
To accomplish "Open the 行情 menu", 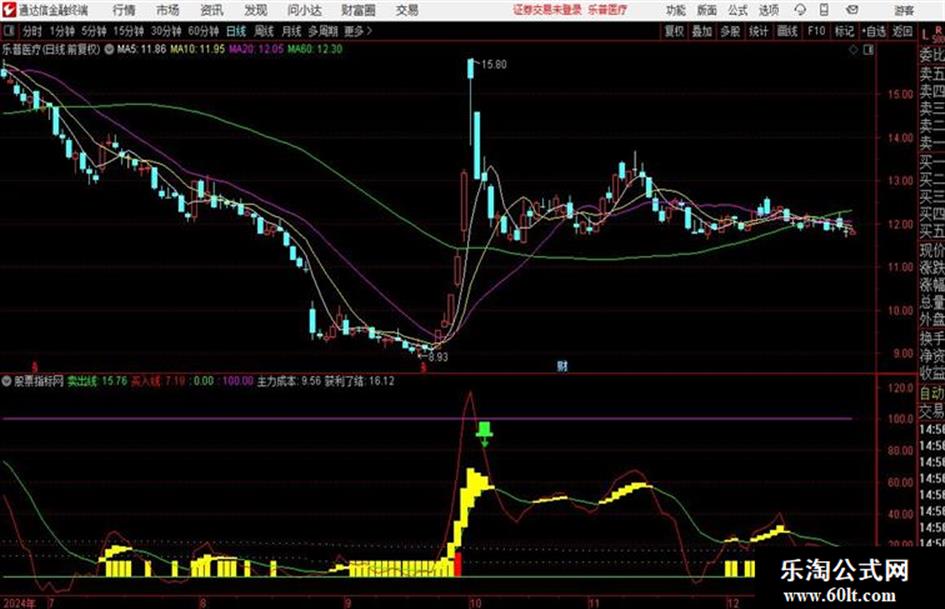I will coord(124,10).
